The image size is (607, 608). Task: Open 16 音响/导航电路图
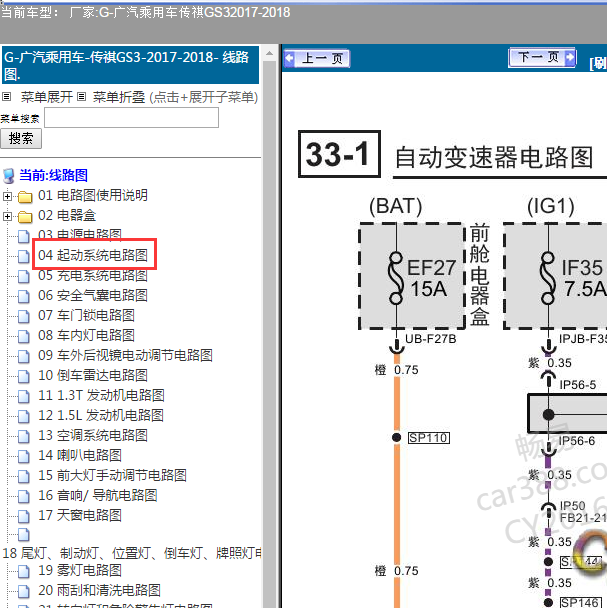pos(97,496)
